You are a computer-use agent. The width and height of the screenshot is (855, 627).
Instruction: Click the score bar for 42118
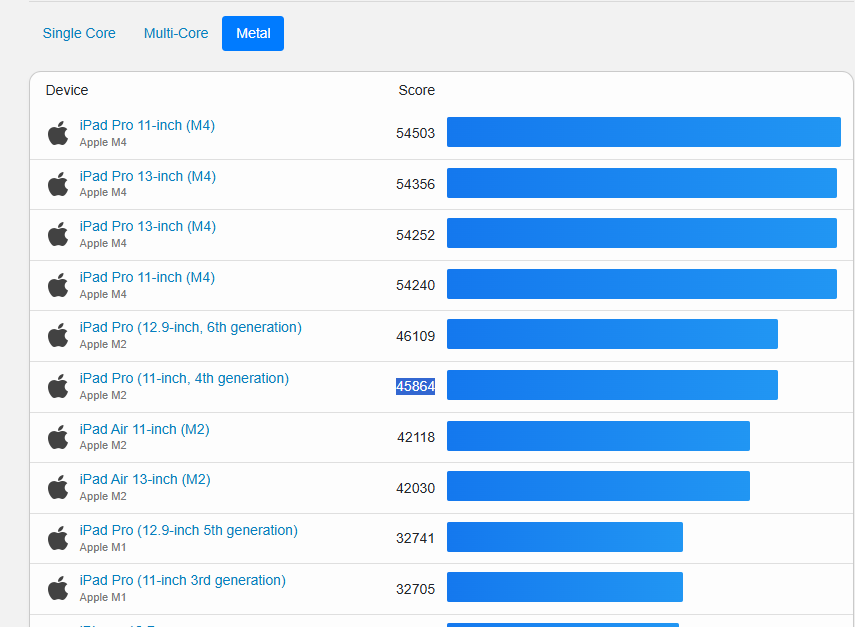point(598,436)
